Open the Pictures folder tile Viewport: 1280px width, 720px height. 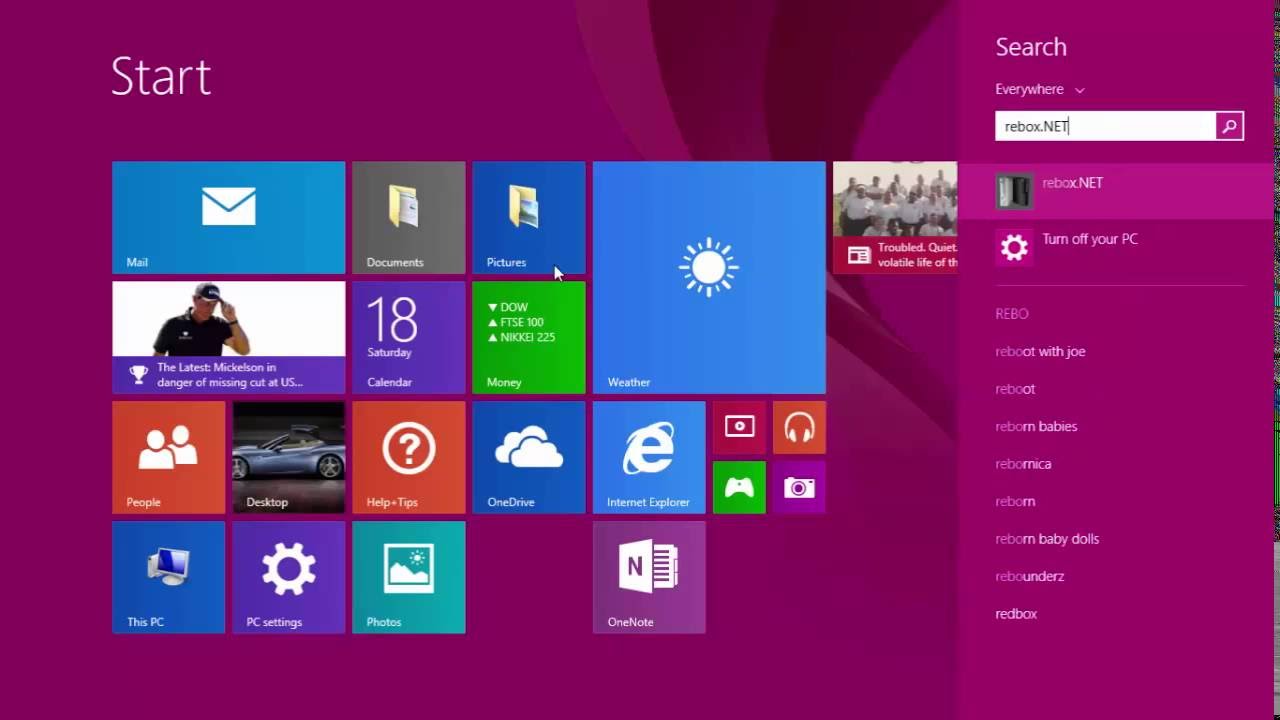(528, 217)
